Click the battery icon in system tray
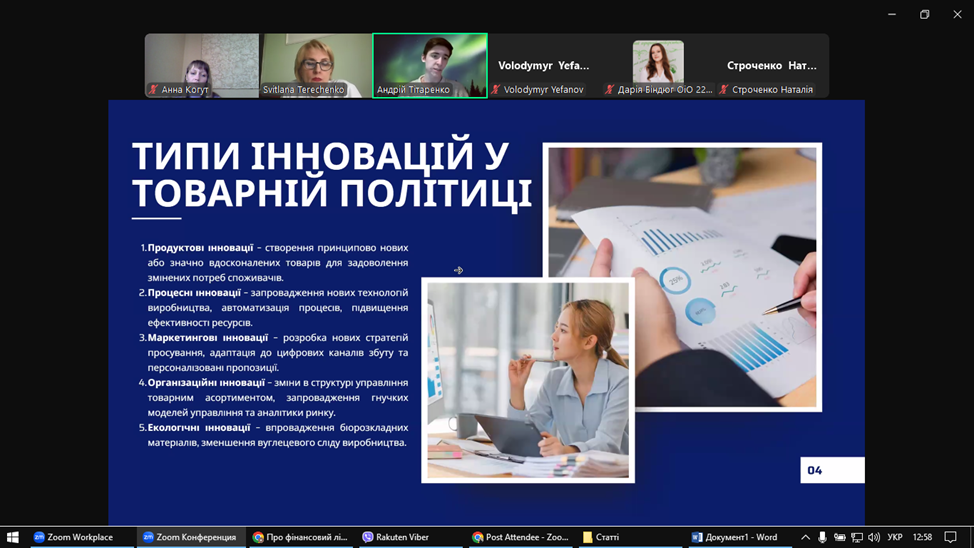Image resolution: width=974 pixels, height=548 pixels. [839, 537]
